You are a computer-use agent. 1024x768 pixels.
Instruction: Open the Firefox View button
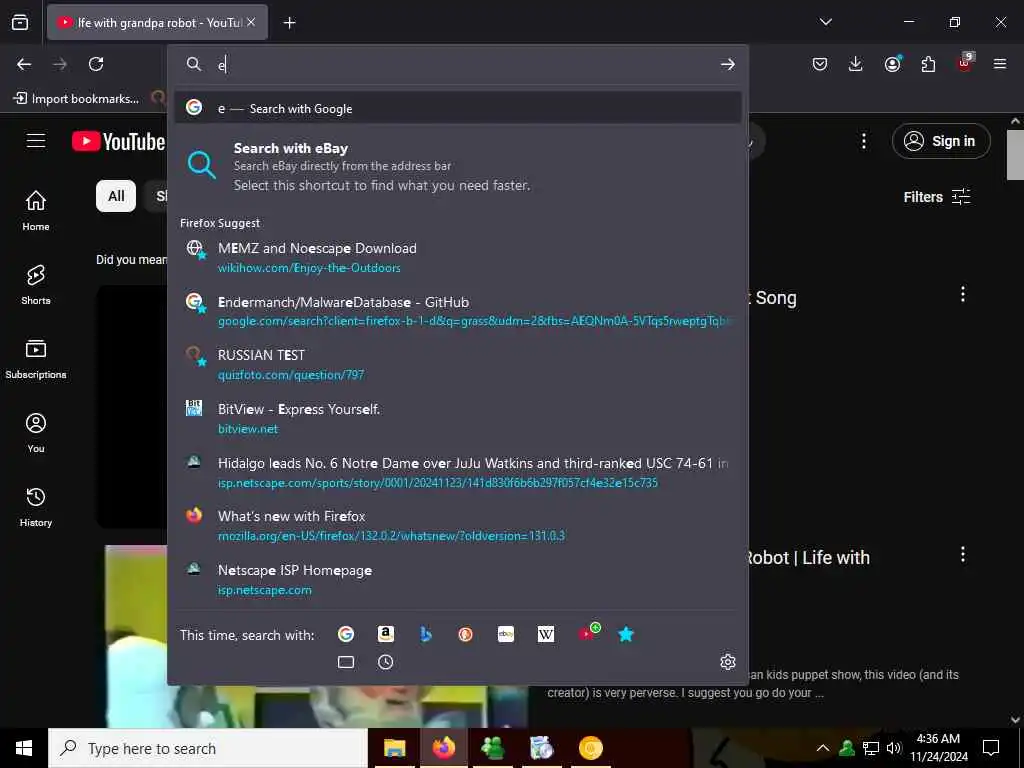(20, 22)
